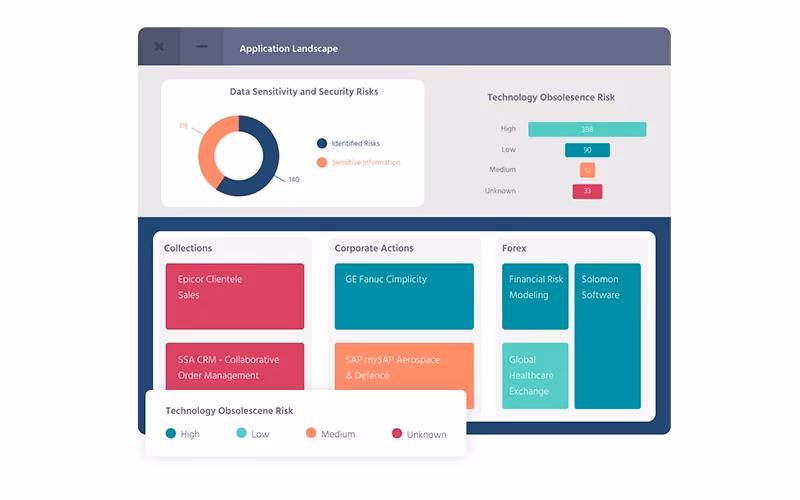Click the Forex column heading
Screen dimensions: 800x500
[514, 248]
